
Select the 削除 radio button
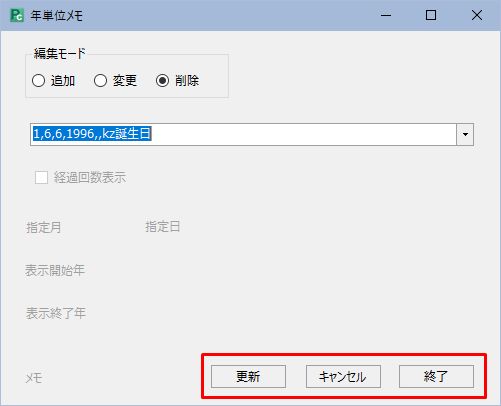162,81
